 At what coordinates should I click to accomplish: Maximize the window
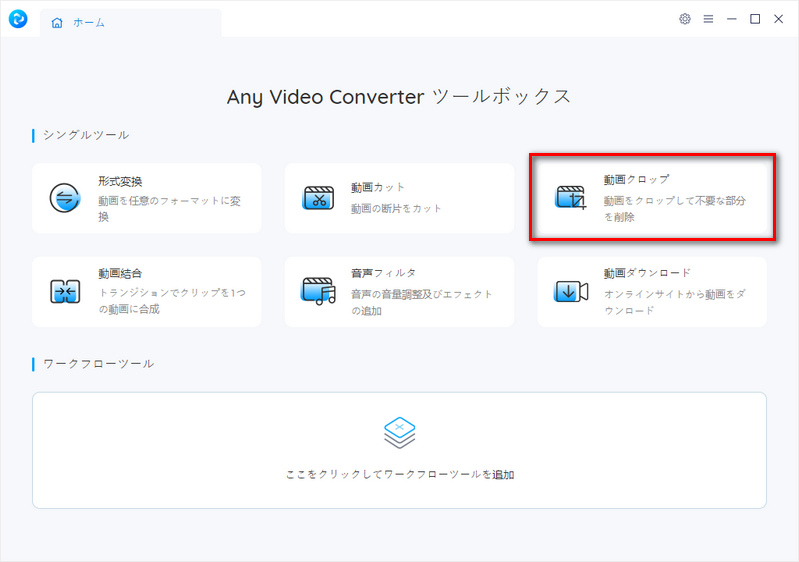tap(755, 19)
